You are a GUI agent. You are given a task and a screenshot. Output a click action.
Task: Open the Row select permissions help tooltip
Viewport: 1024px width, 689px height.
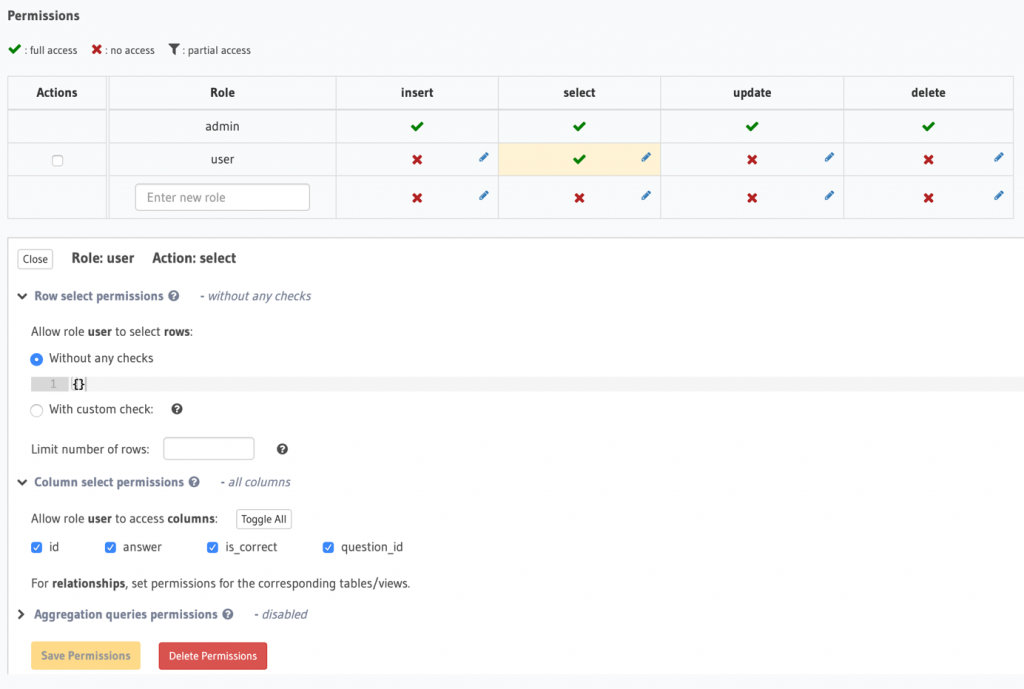click(175, 296)
